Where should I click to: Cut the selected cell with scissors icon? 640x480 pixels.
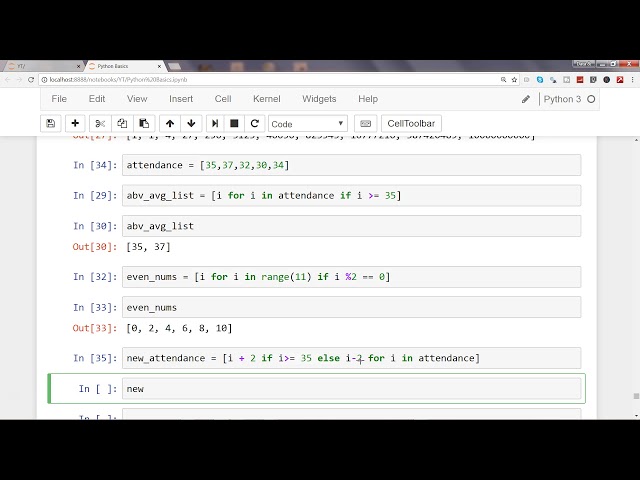pyautogui.click(x=100, y=123)
